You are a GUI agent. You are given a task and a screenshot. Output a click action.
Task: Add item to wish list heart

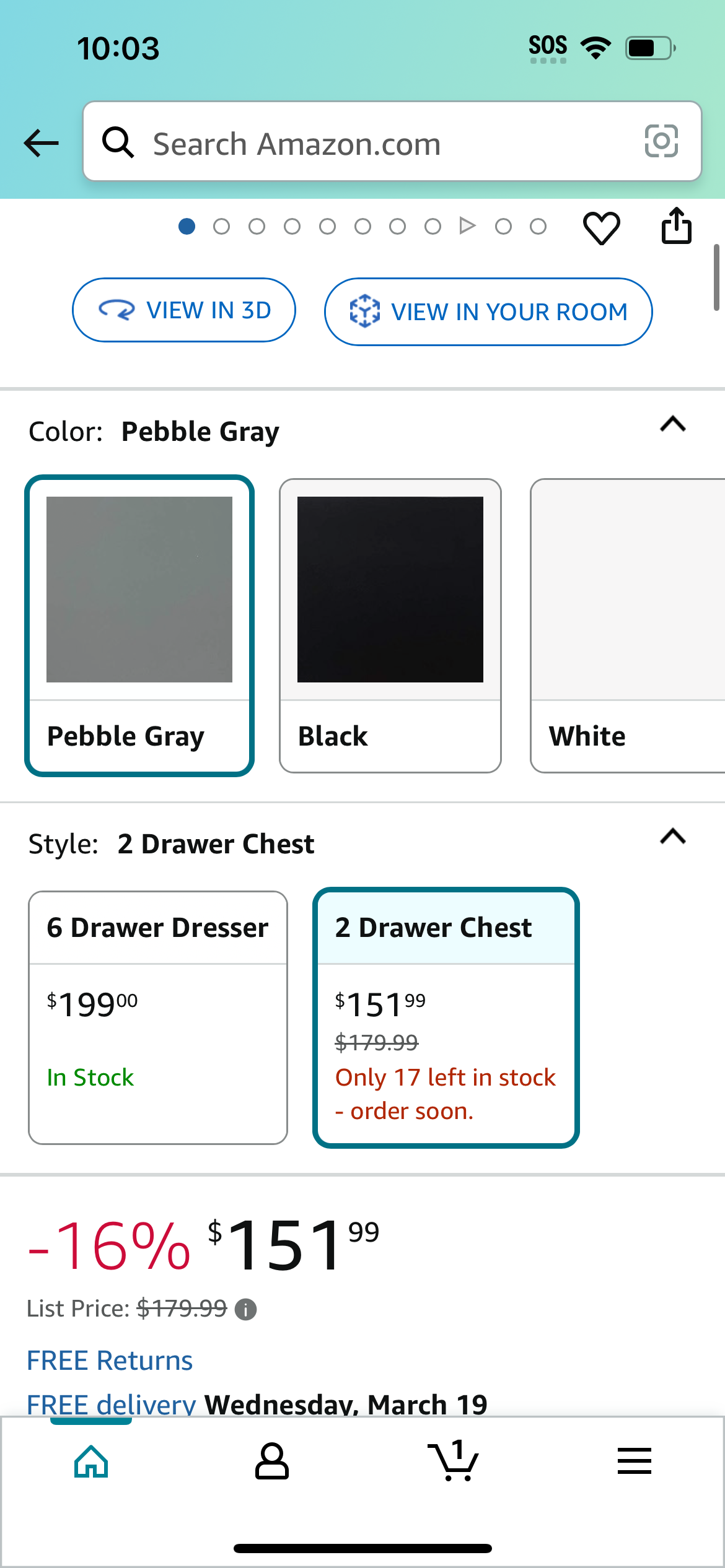click(601, 228)
